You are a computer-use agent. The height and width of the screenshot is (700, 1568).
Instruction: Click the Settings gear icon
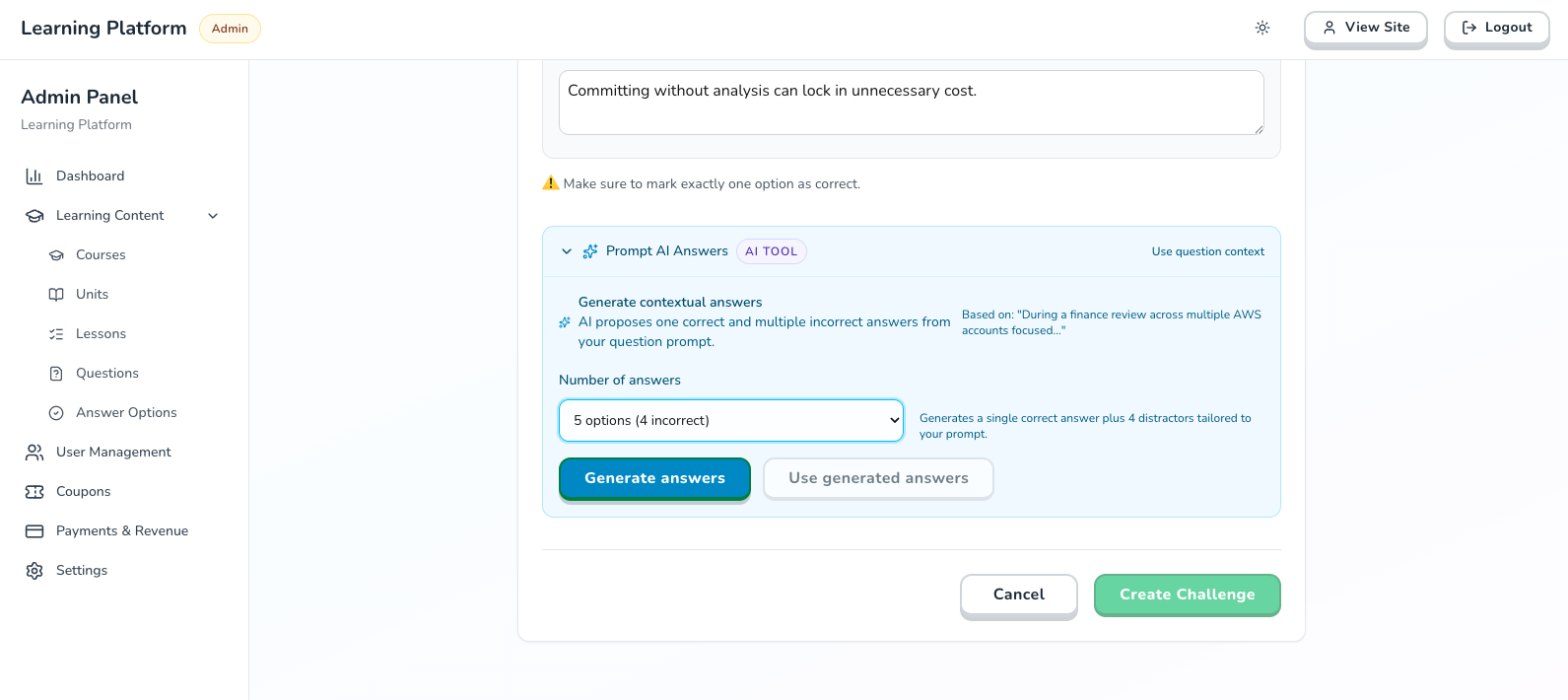pyautogui.click(x=34, y=571)
